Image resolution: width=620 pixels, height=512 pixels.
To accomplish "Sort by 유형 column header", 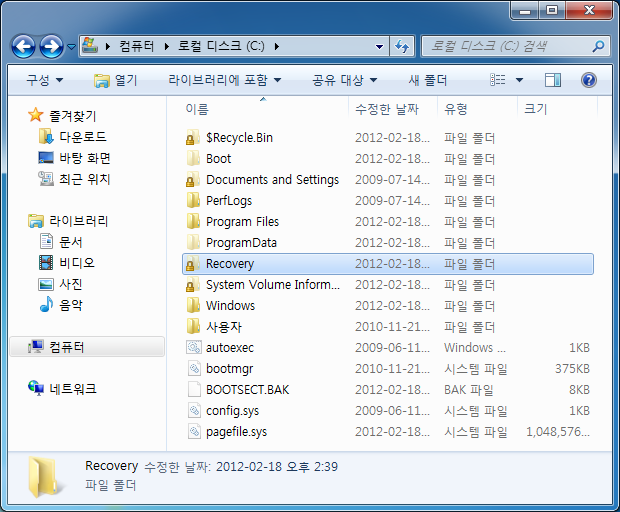I will click(456, 109).
